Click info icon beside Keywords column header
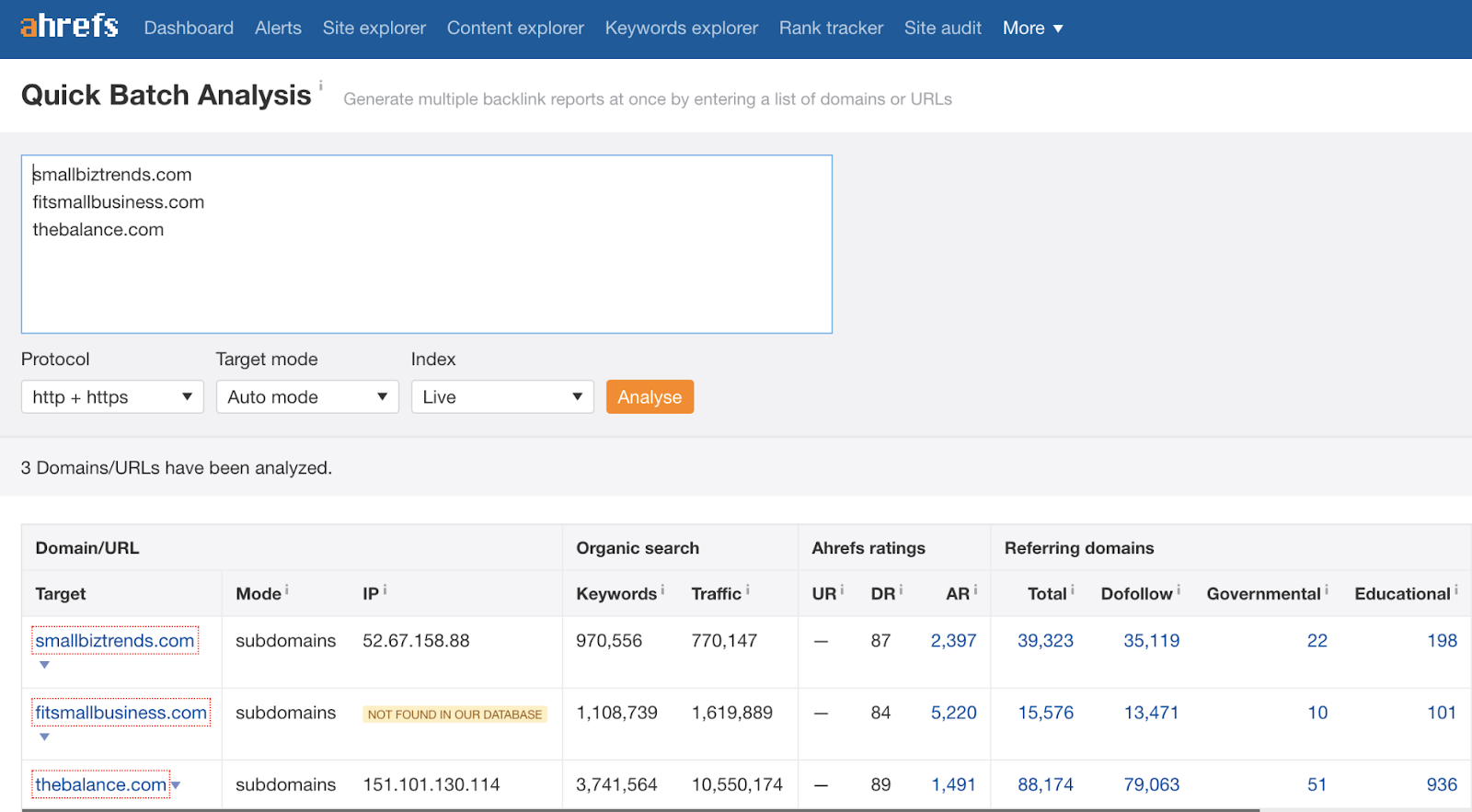1472x812 pixels. 662,589
